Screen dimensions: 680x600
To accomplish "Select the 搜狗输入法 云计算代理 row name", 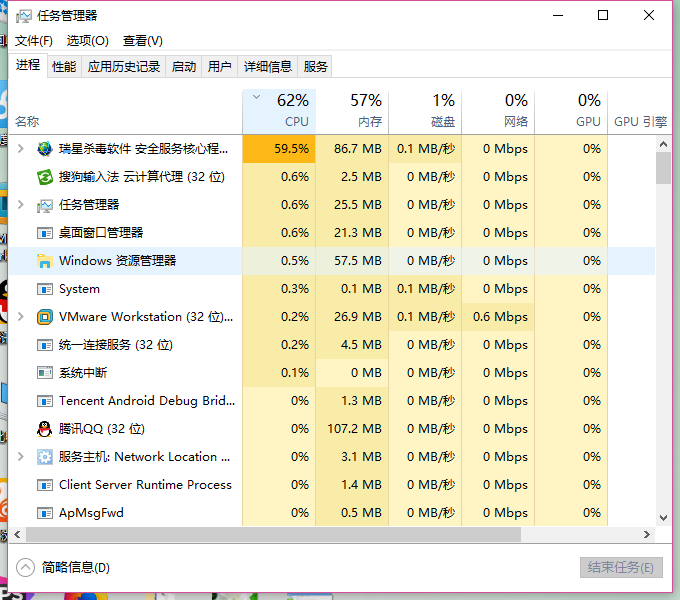I will [142, 177].
